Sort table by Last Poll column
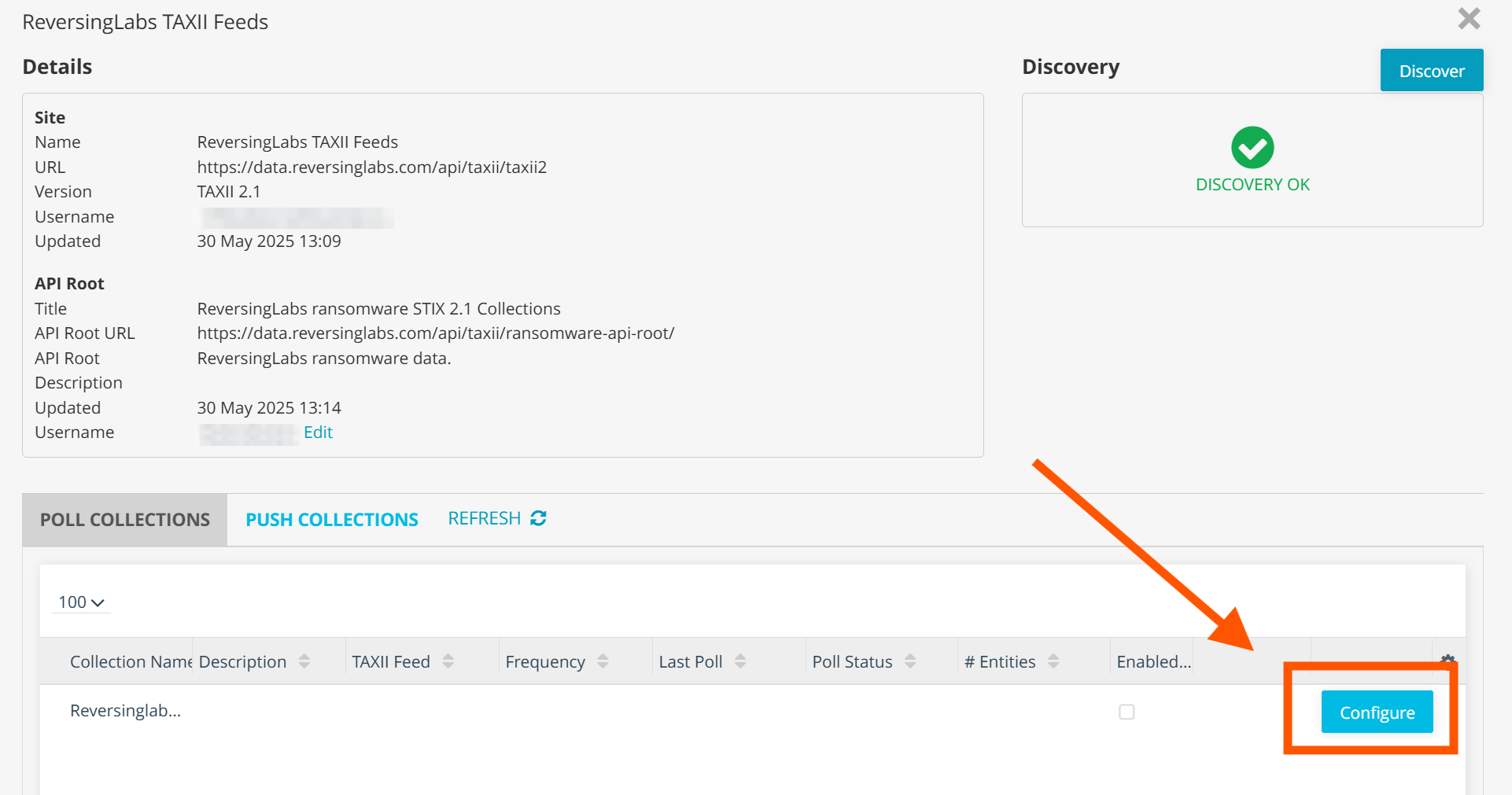This screenshot has height=795, width=1512. (x=740, y=661)
